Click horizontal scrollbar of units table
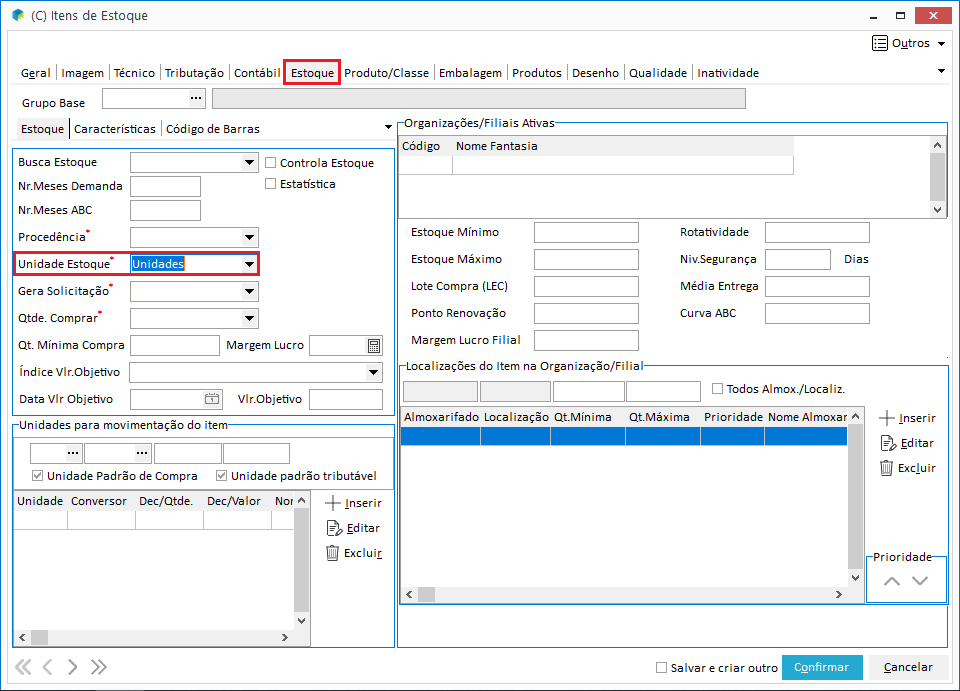Screen dimensions: 960x691 click(x=154, y=638)
